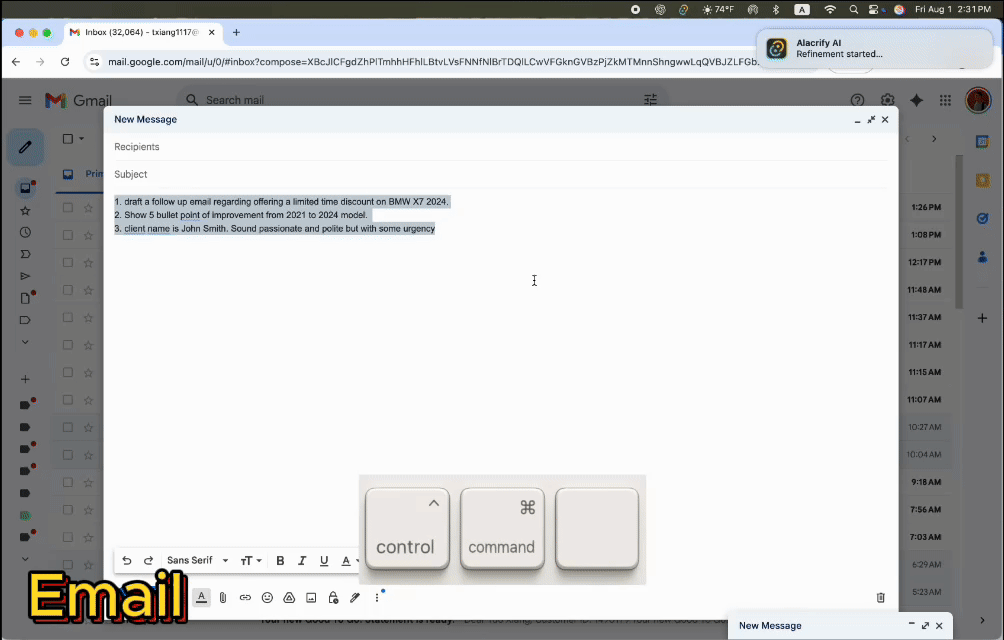Select the Primary inbox tab
Viewport: 1004px width, 640px height.
click(x=80, y=174)
